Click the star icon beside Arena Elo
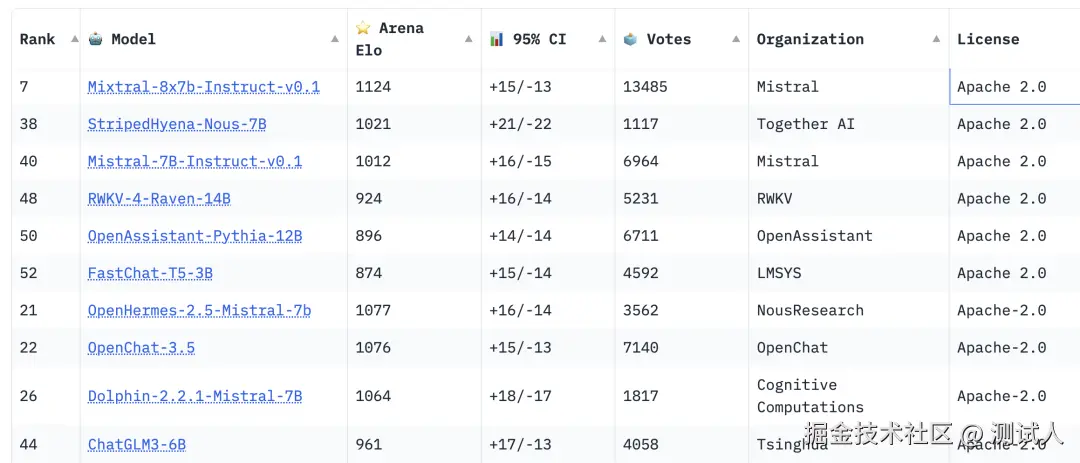This screenshot has height=463, width=1080. point(364,28)
